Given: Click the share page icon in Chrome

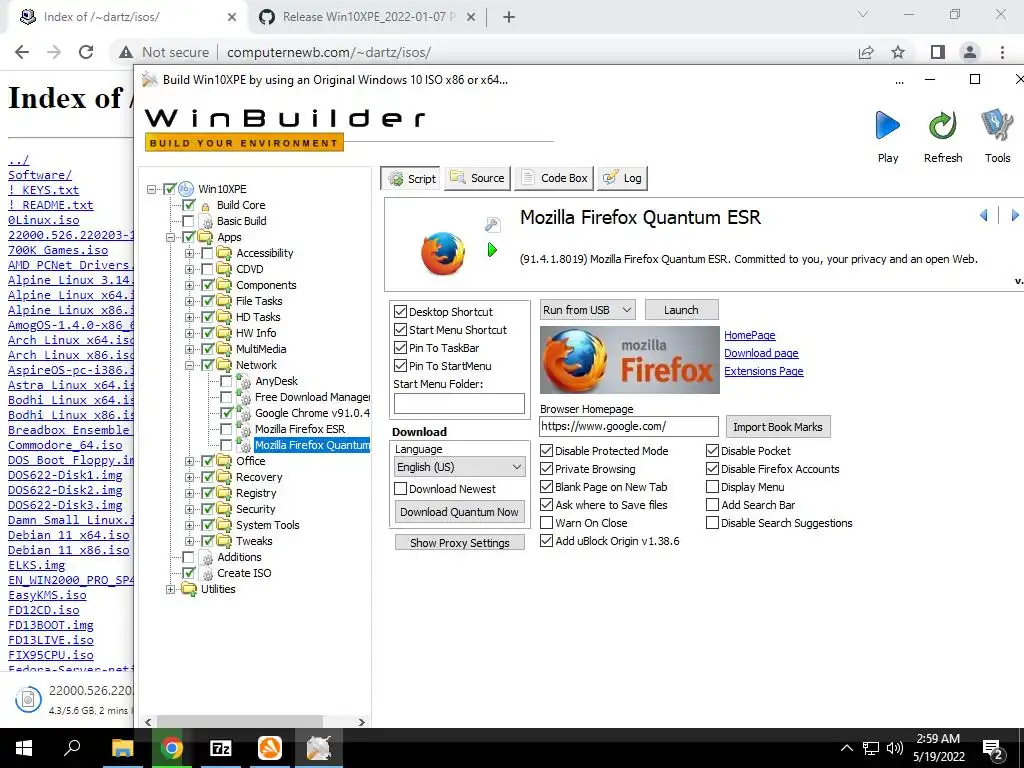Looking at the screenshot, I should (866, 52).
